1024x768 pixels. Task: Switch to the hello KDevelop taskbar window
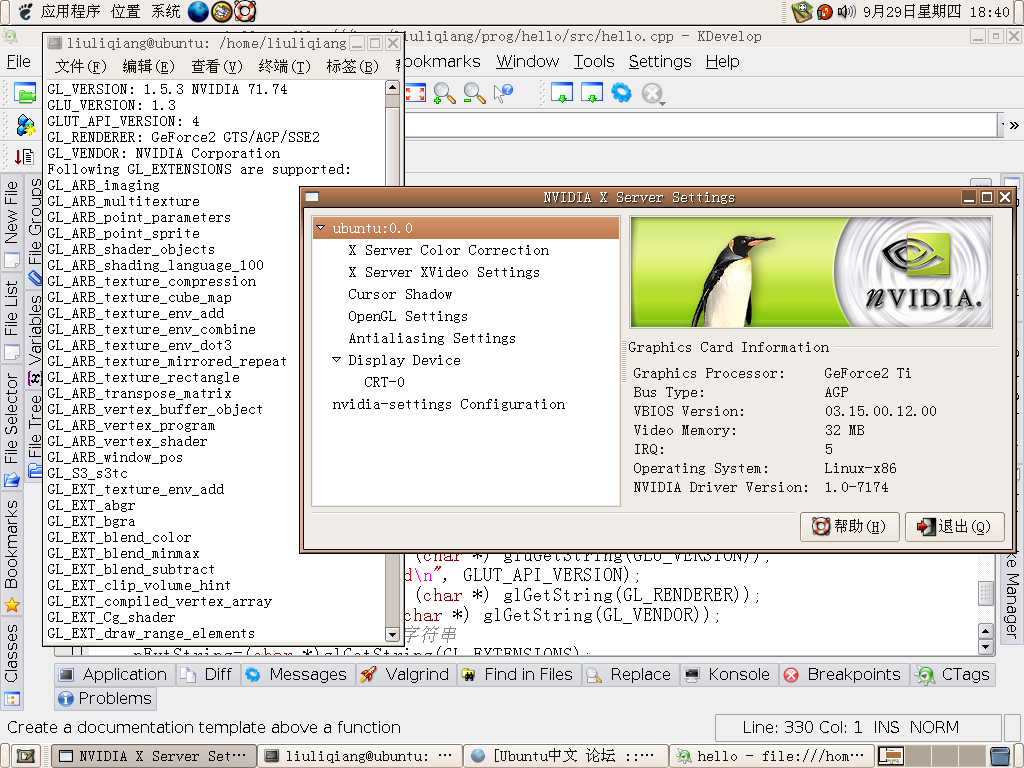tap(771, 756)
